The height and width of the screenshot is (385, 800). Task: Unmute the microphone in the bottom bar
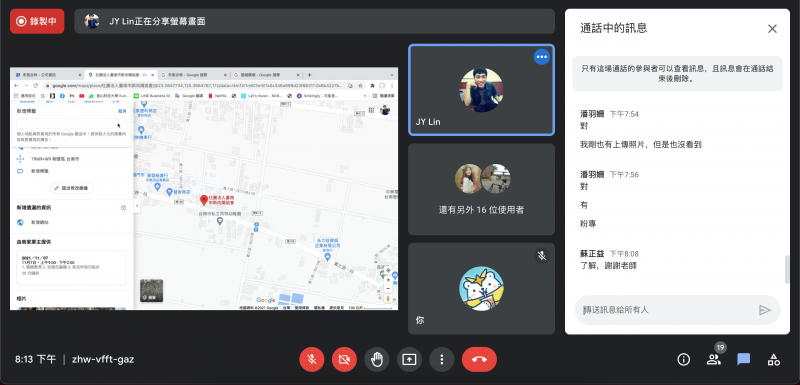coord(312,360)
